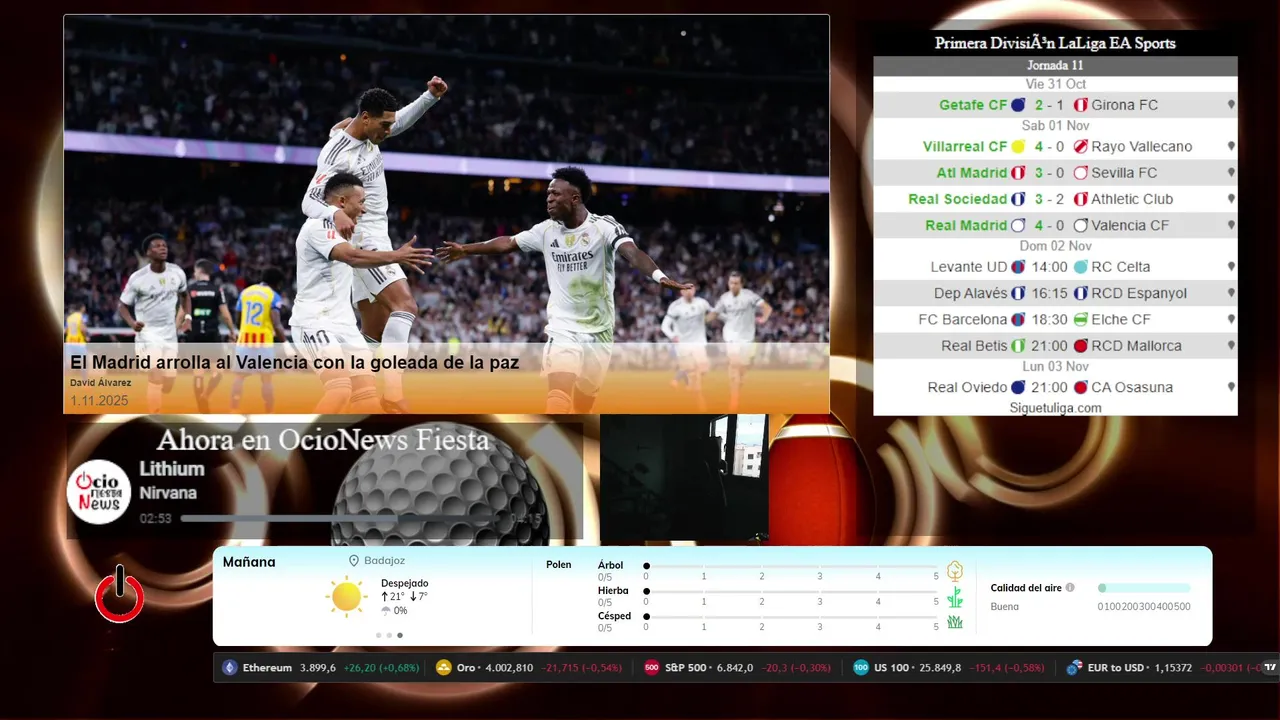Click the dark webcam video thumbnail
This screenshot has height=720, width=1280.
(x=684, y=478)
